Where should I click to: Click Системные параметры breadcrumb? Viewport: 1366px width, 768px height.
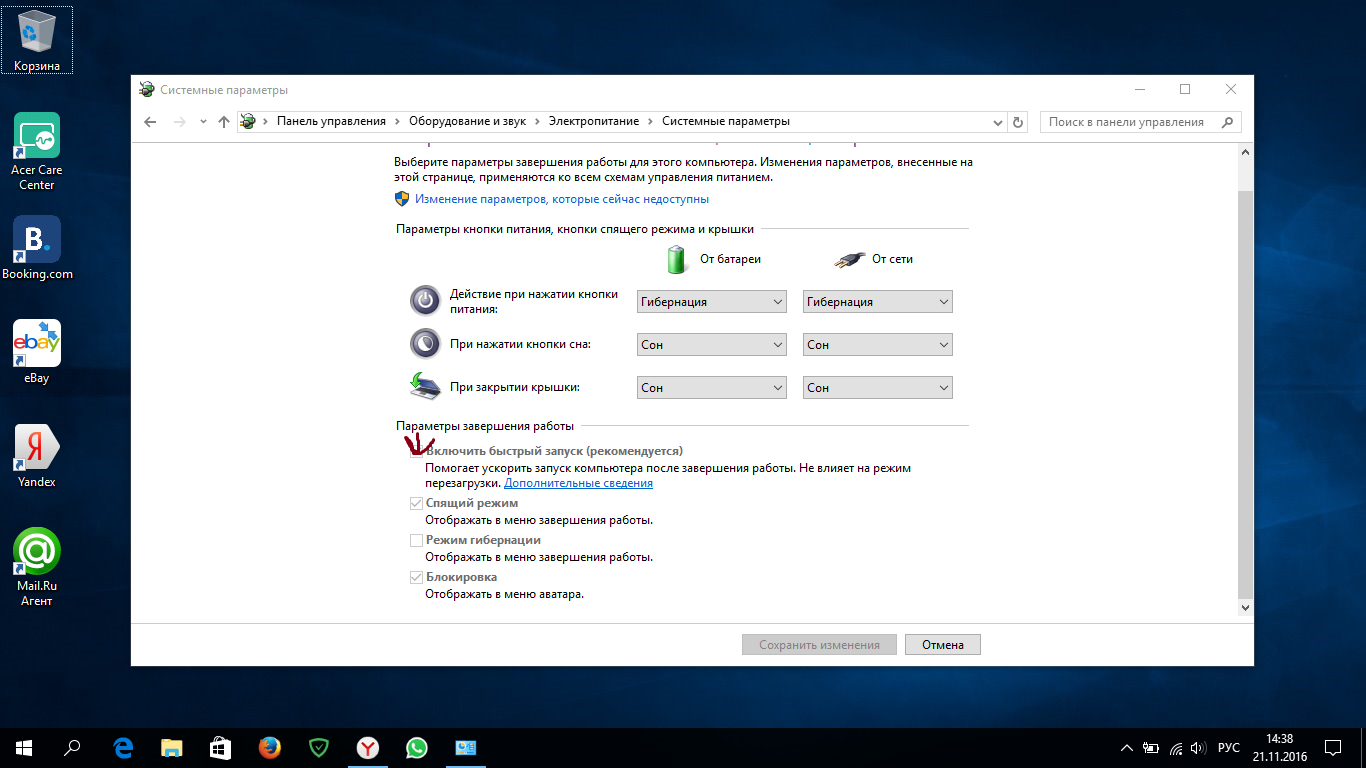pyautogui.click(x=726, y=122)
